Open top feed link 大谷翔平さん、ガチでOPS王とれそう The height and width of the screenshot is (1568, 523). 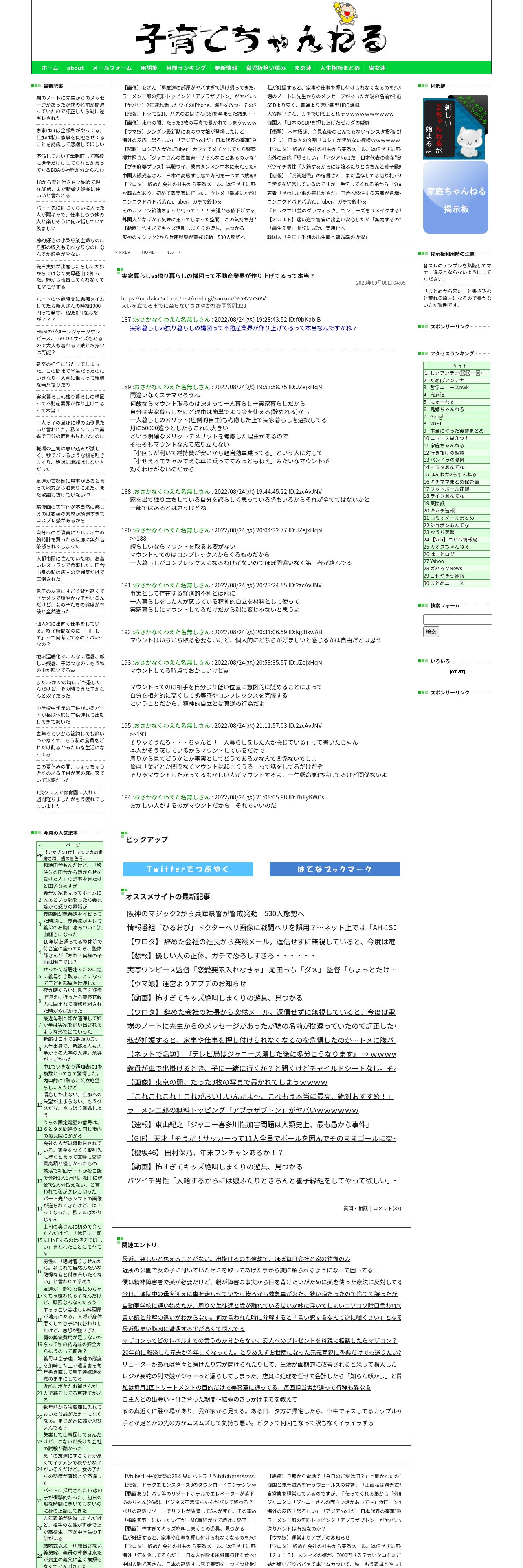(330, 114)
